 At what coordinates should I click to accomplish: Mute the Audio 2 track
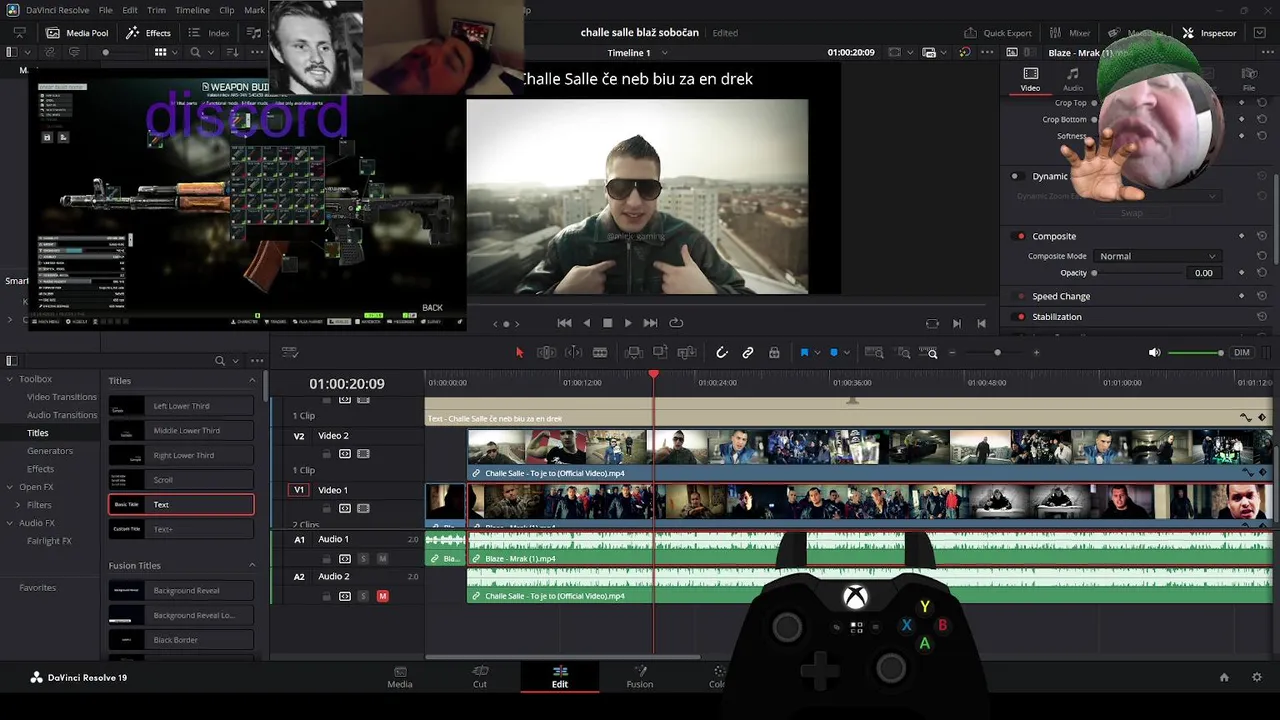click(x=382, y=596)
